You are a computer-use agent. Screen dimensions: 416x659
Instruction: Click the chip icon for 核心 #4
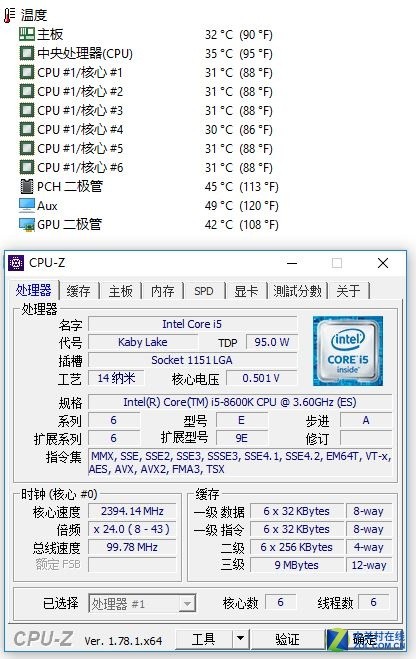coord(26,129)
